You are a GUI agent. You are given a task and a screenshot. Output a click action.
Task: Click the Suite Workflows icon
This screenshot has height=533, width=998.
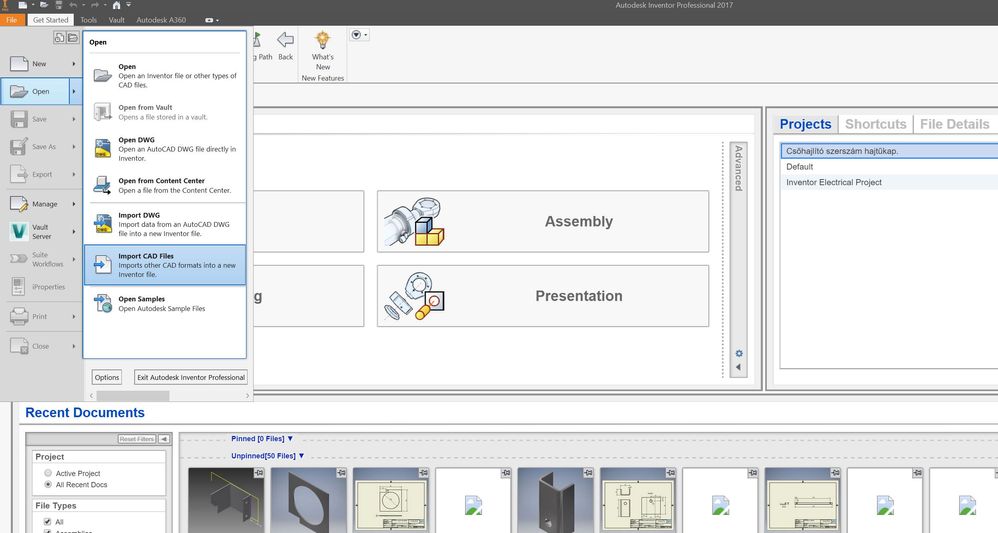click(x=19, y=259)
